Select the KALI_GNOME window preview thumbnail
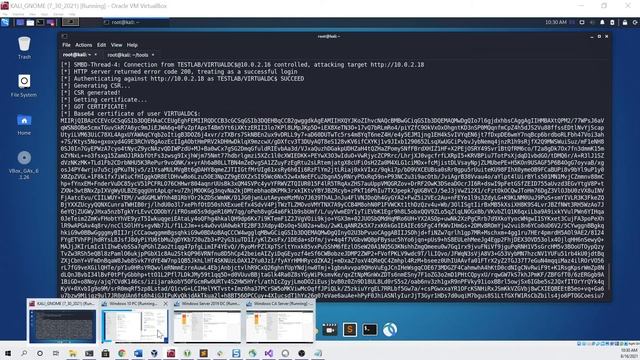The width and height of the screenshot is (640, 360). coord(62,322)
